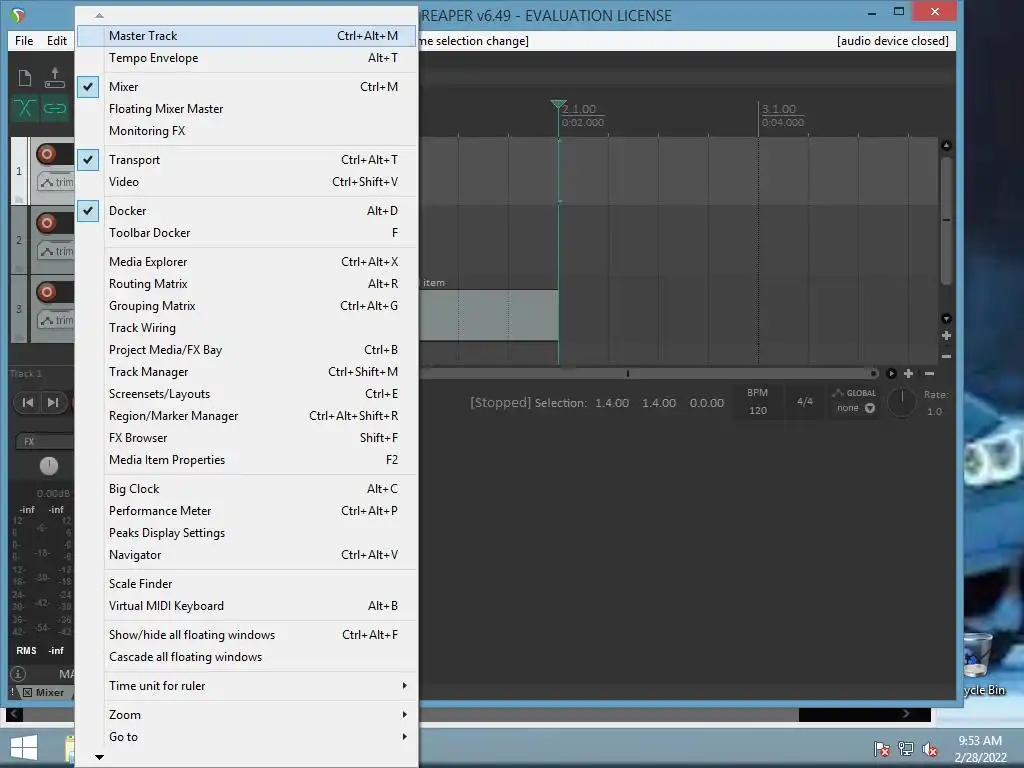The width and height of the screenshot is (1024, 768).
Task: Arm track 1 record button
Action: [46, 154]
